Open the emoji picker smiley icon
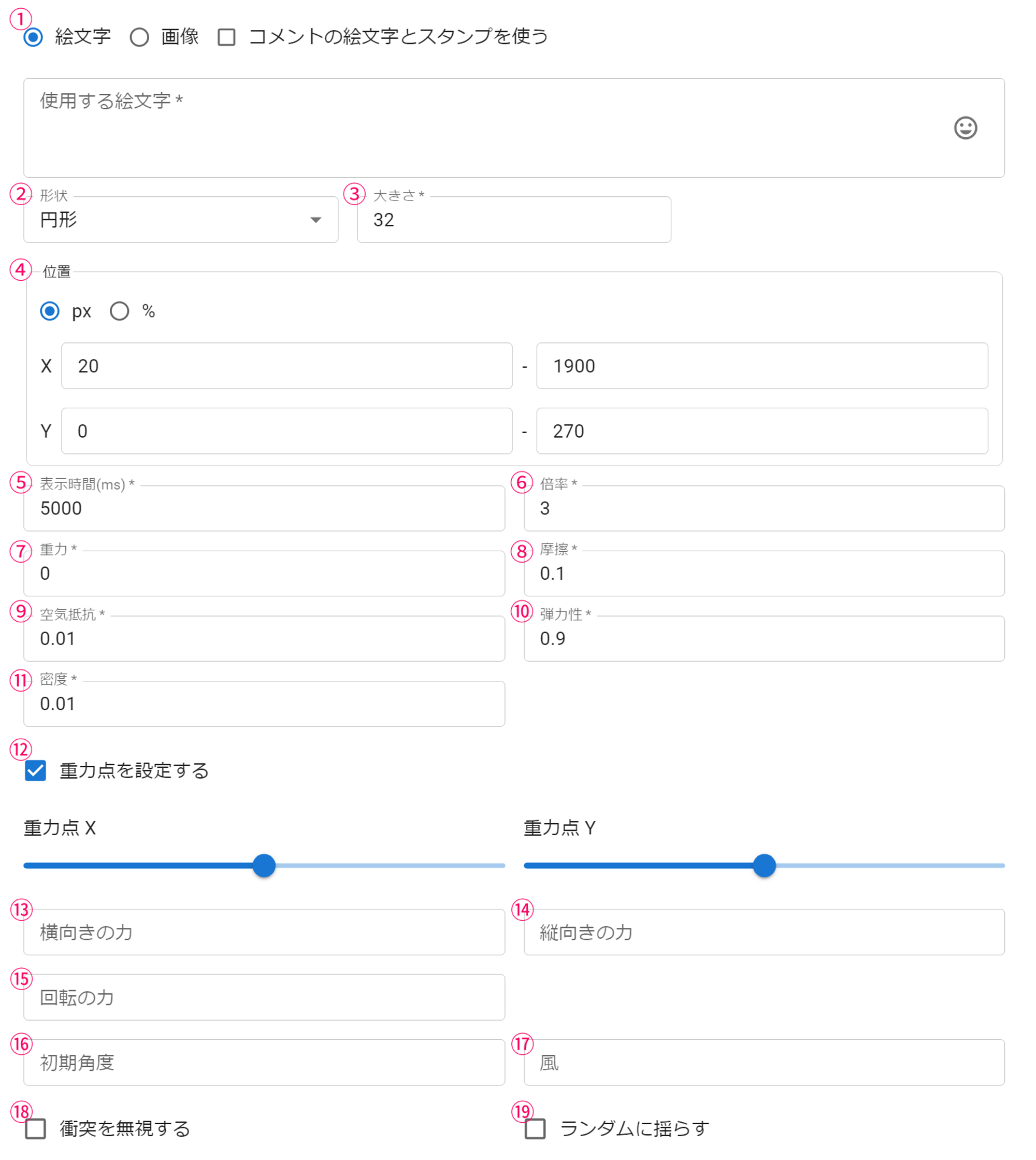Screen dimensions: 1036x1160 pos(965,128)
